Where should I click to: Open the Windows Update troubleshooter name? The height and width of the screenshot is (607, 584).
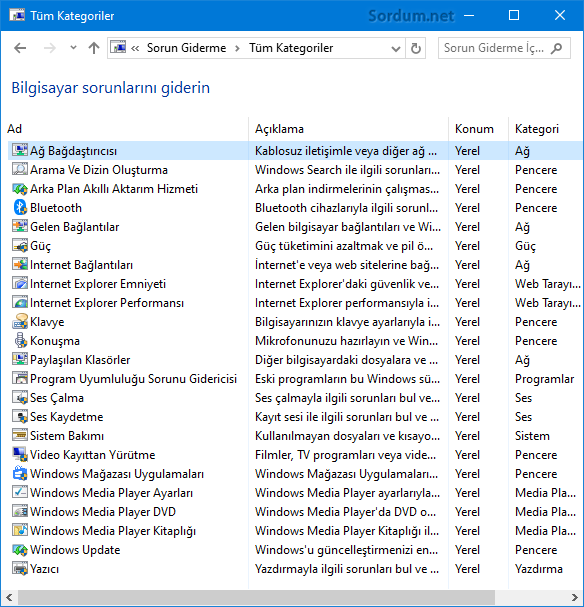[x=75, y=550]
